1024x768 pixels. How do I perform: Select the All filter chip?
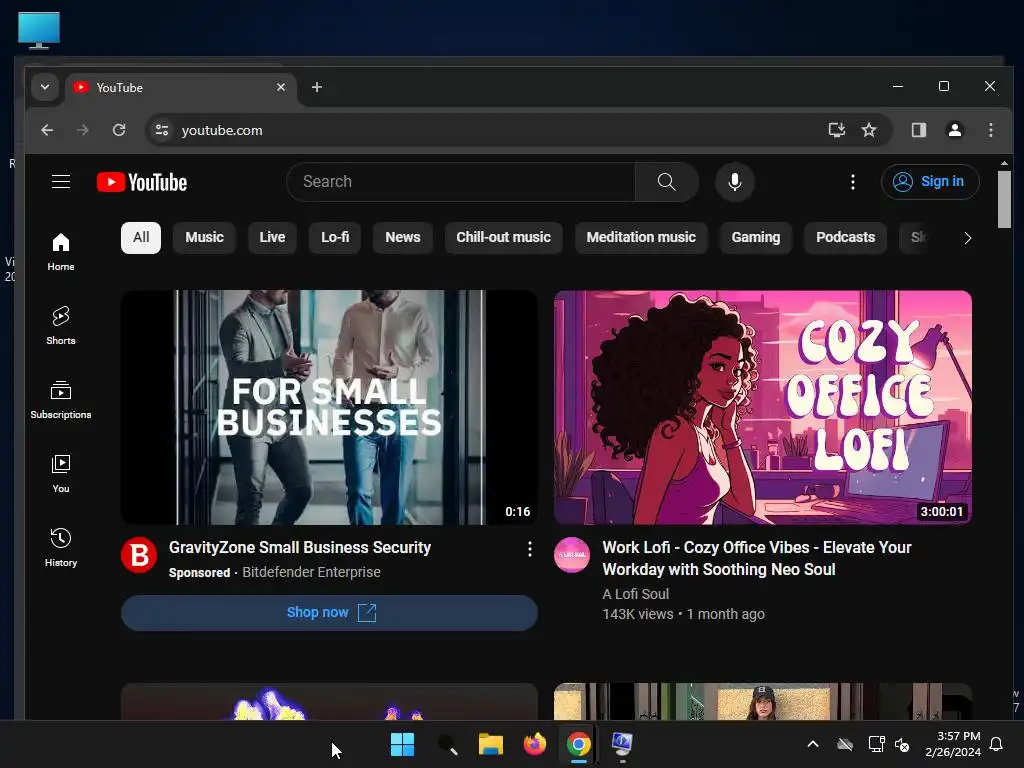(x=141, y=237)
